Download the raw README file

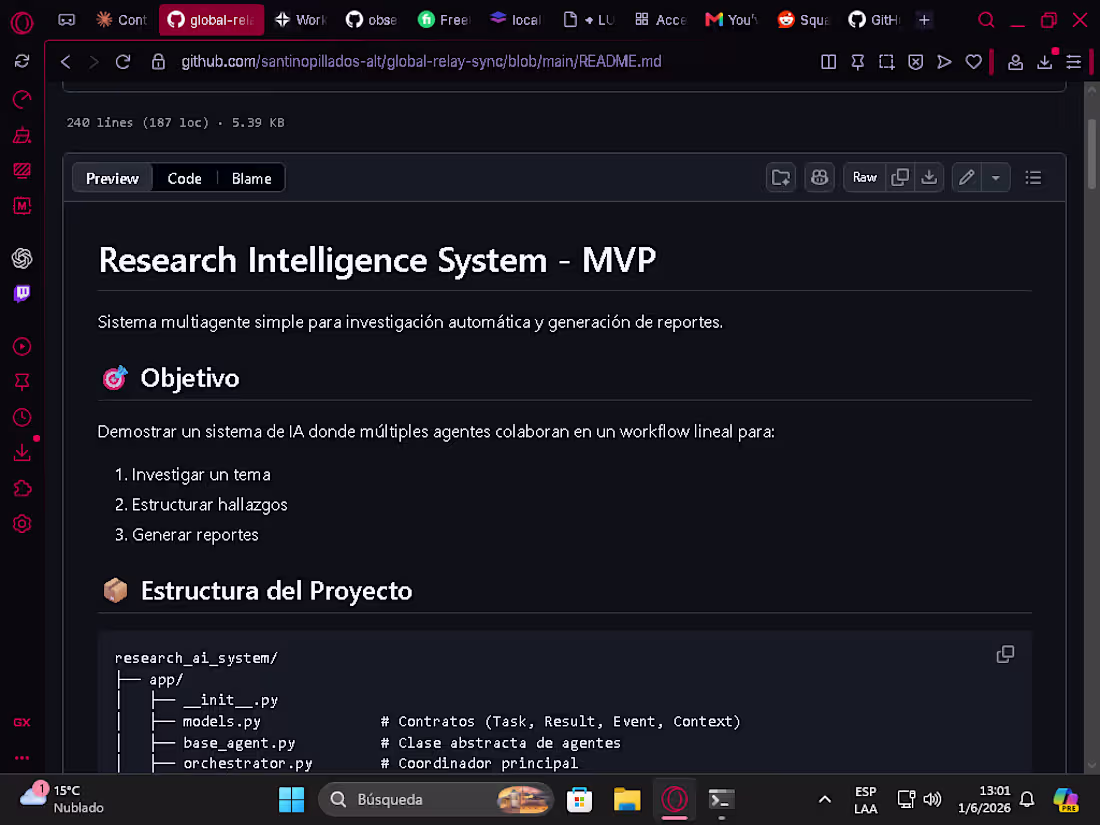point(929,177)
